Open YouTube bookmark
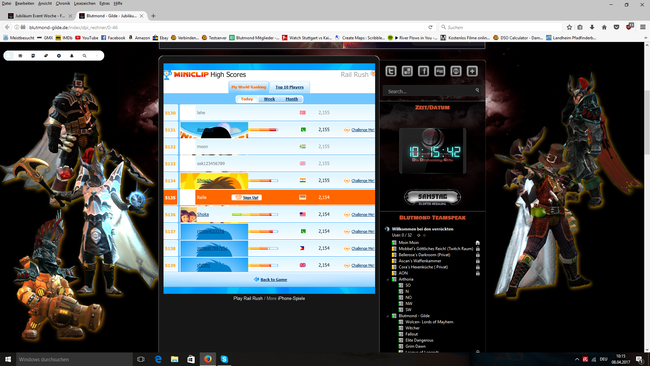 coord(87,38)
